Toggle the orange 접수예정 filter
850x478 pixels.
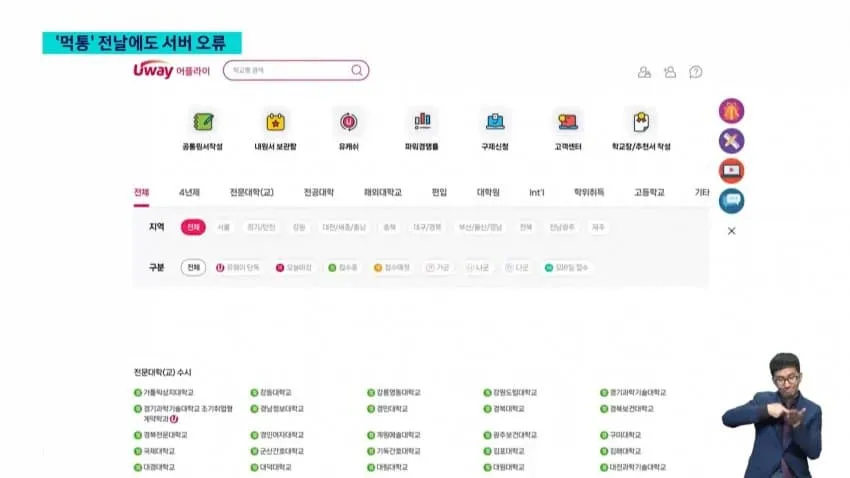392,268
